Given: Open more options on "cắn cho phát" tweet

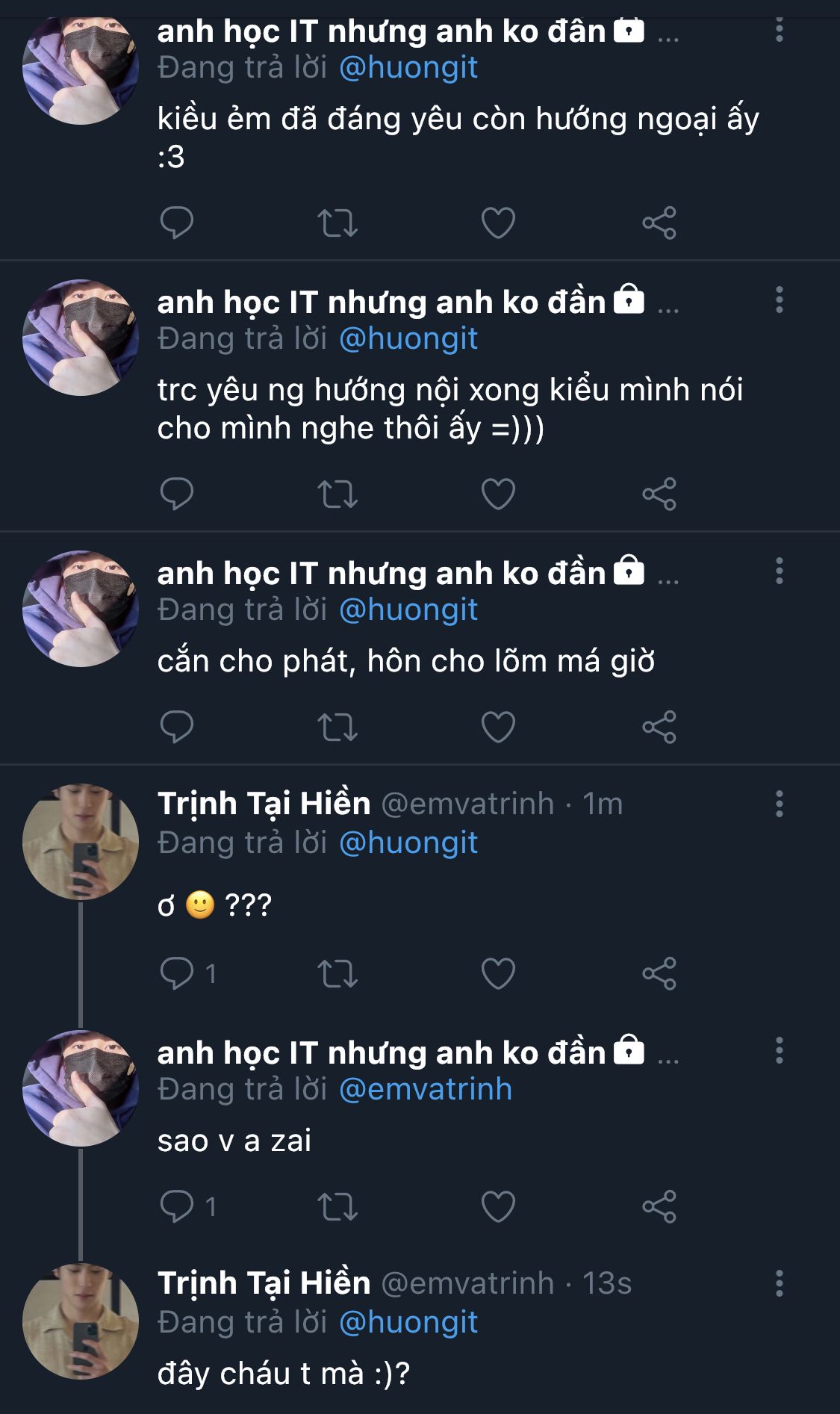Looking at the screenshot, I should (x=779, y=571).
